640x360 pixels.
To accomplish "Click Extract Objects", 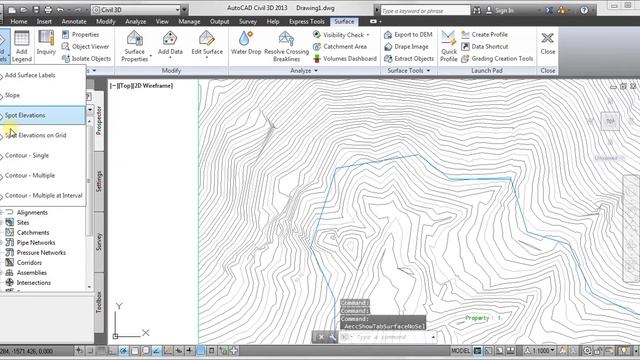I will (409, 58).
